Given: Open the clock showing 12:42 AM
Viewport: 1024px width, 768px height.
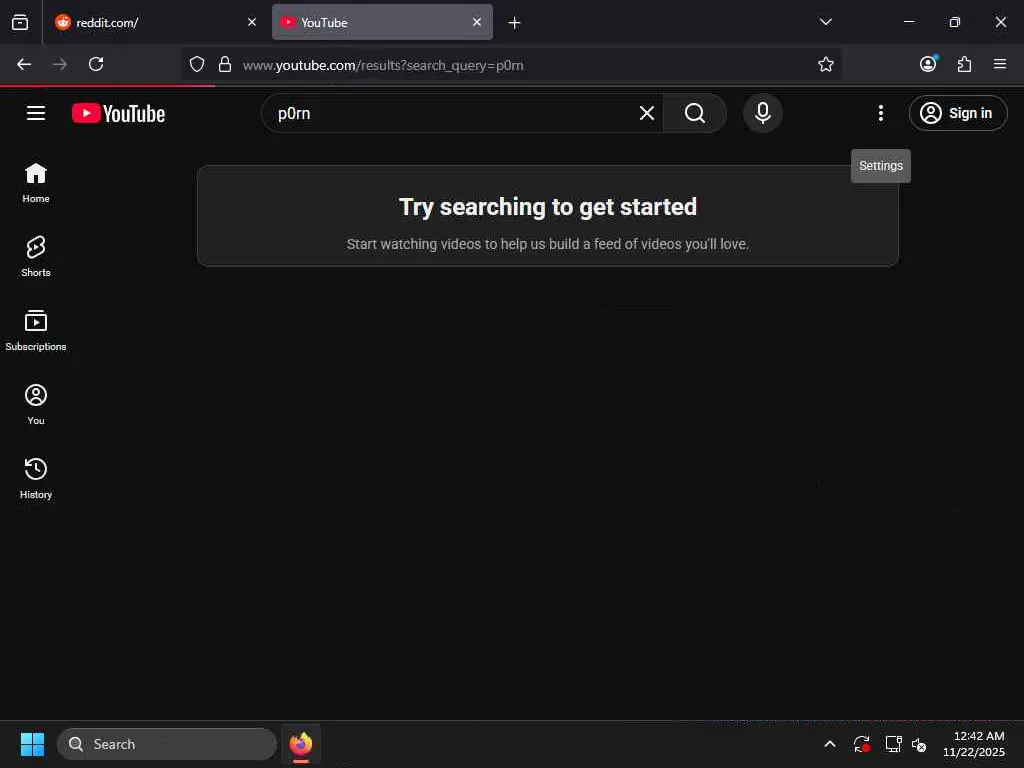Looking at the screenshot, I should point(974,744).
